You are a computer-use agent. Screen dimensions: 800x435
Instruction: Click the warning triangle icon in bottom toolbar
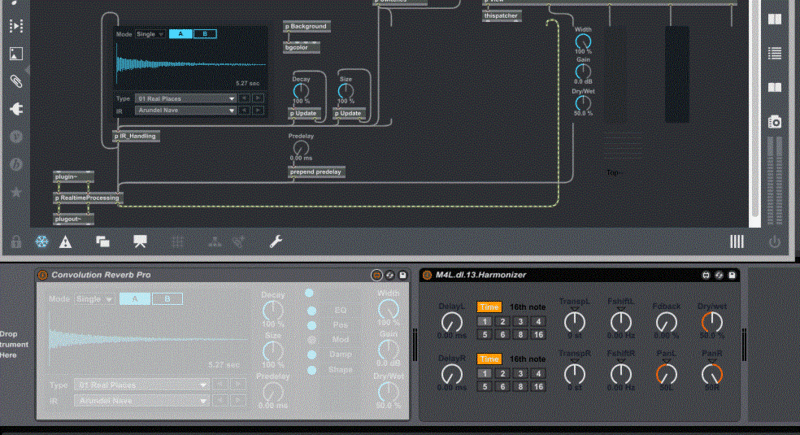[66, 241]
